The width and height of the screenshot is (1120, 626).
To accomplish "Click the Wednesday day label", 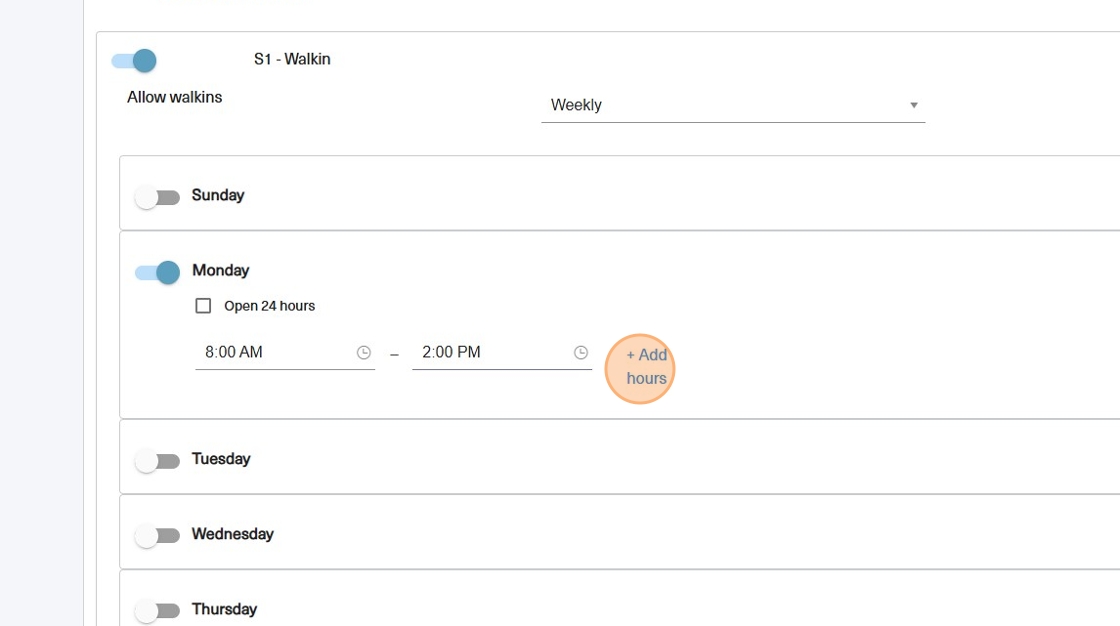I will [232, 534].
